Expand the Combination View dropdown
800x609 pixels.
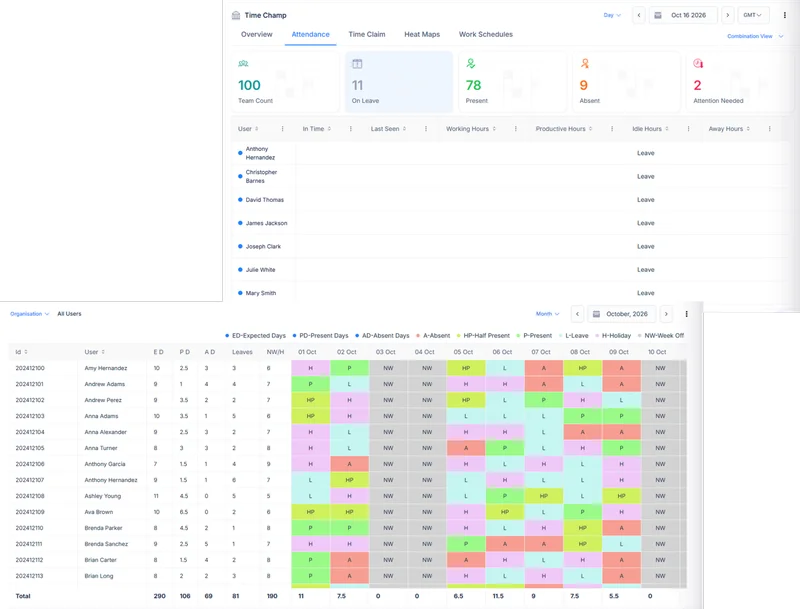click(755, 36)
